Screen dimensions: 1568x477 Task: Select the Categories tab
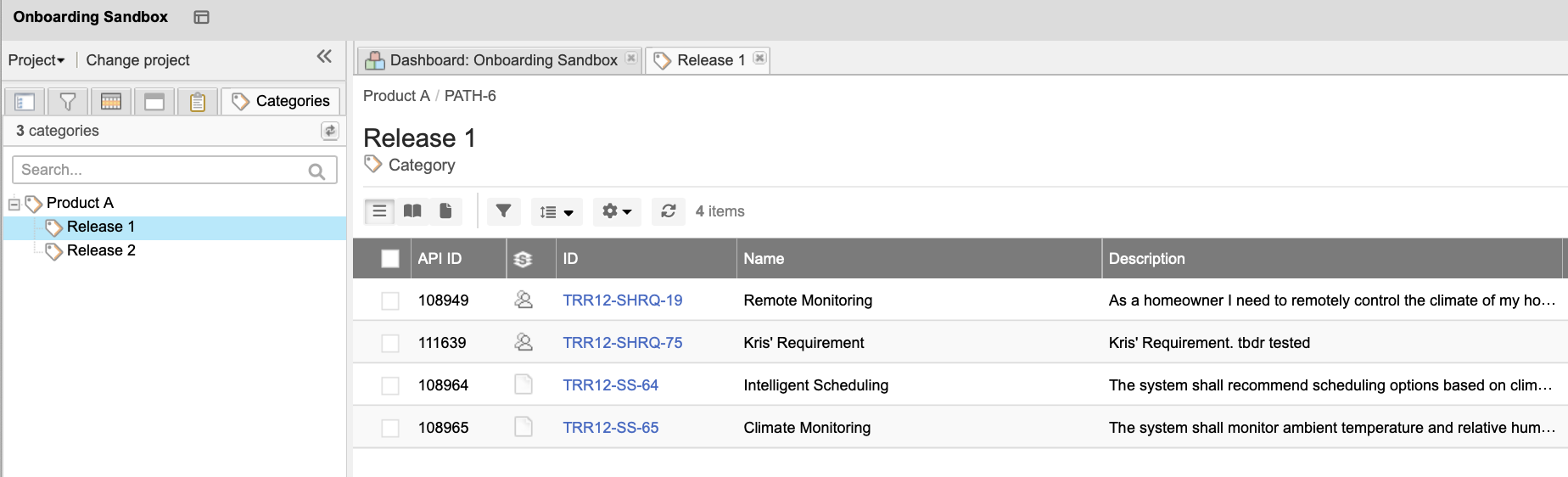tap(281, 101)
